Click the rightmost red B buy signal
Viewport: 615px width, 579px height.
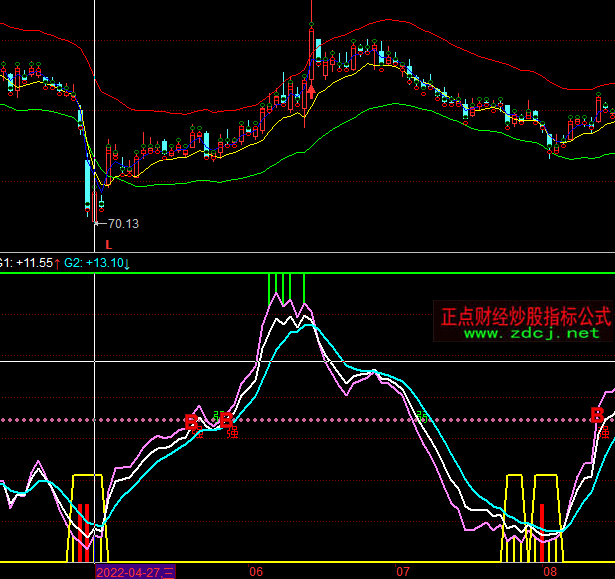click(597, 416)
